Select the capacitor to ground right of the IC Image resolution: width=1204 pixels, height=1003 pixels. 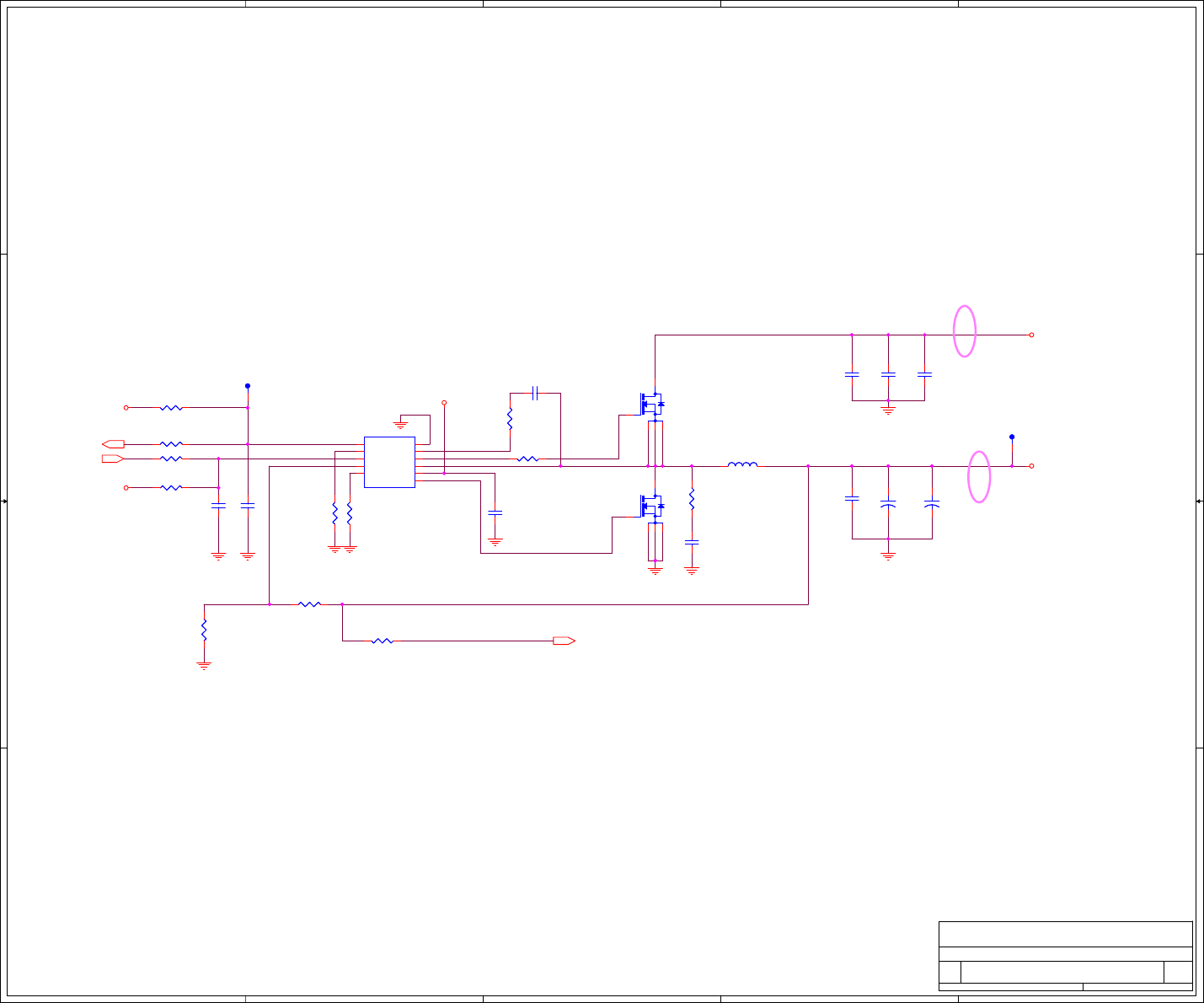coord(495,512)
